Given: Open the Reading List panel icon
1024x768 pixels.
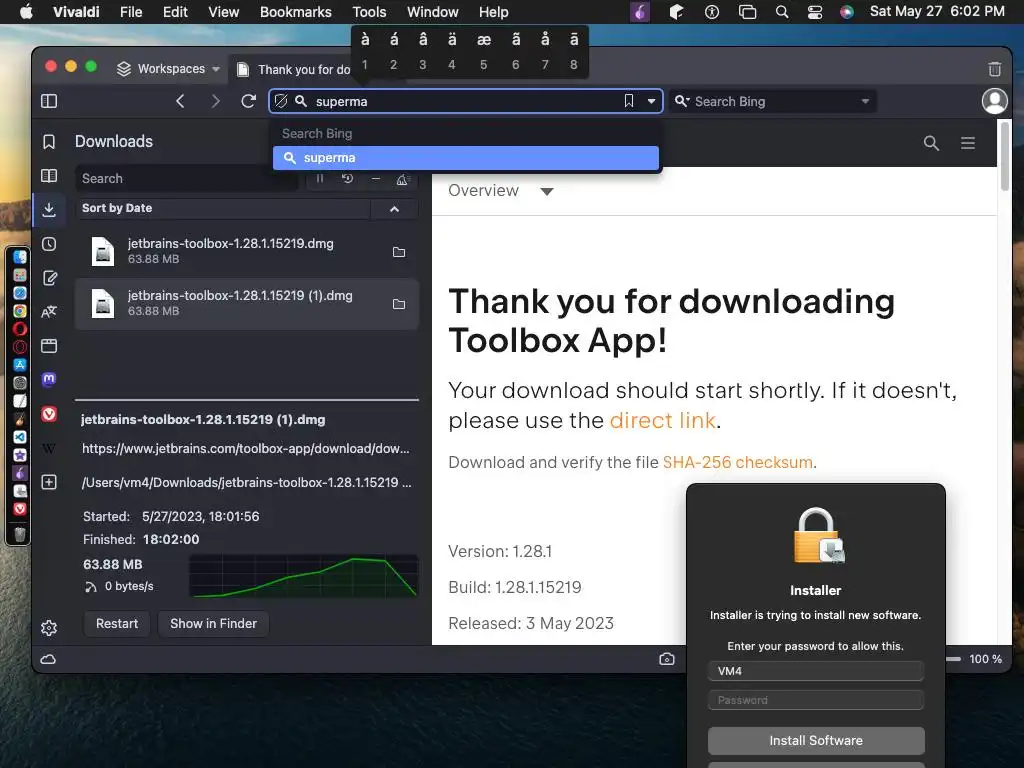Looking at the screenshot, I should click(x=49, y=176).
